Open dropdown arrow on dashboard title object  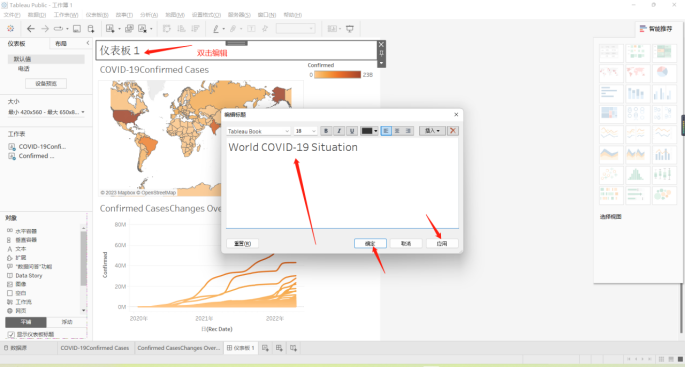click(x=382, y=63)
